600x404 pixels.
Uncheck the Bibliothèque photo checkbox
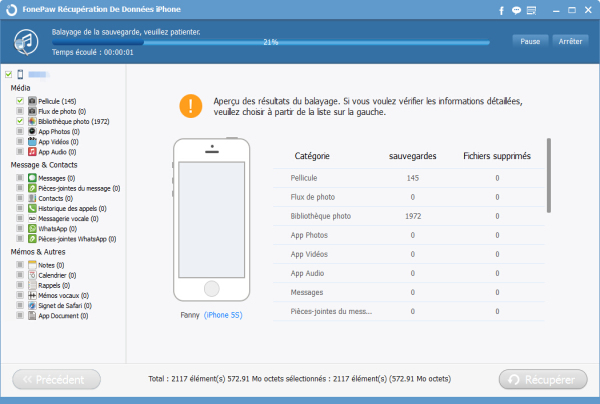click(x=20, y=121)
